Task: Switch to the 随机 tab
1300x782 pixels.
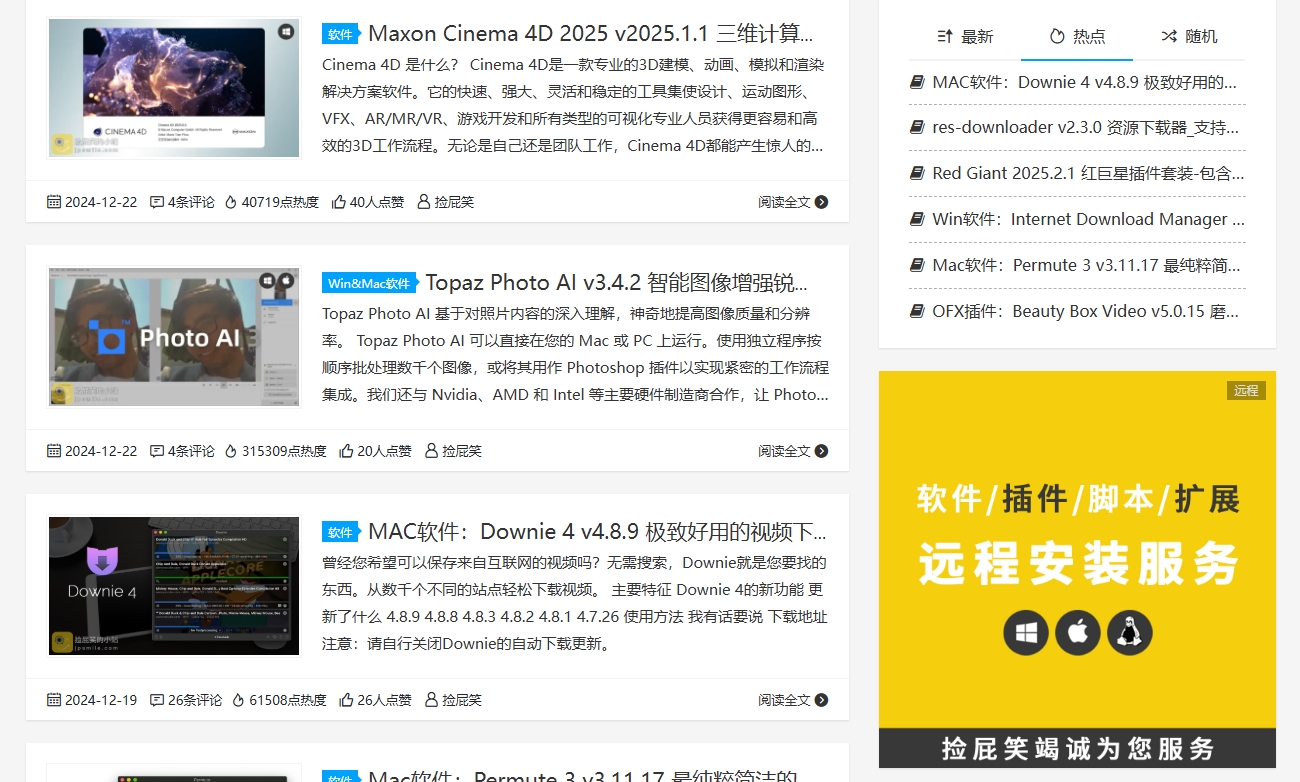Action: 1189,37
